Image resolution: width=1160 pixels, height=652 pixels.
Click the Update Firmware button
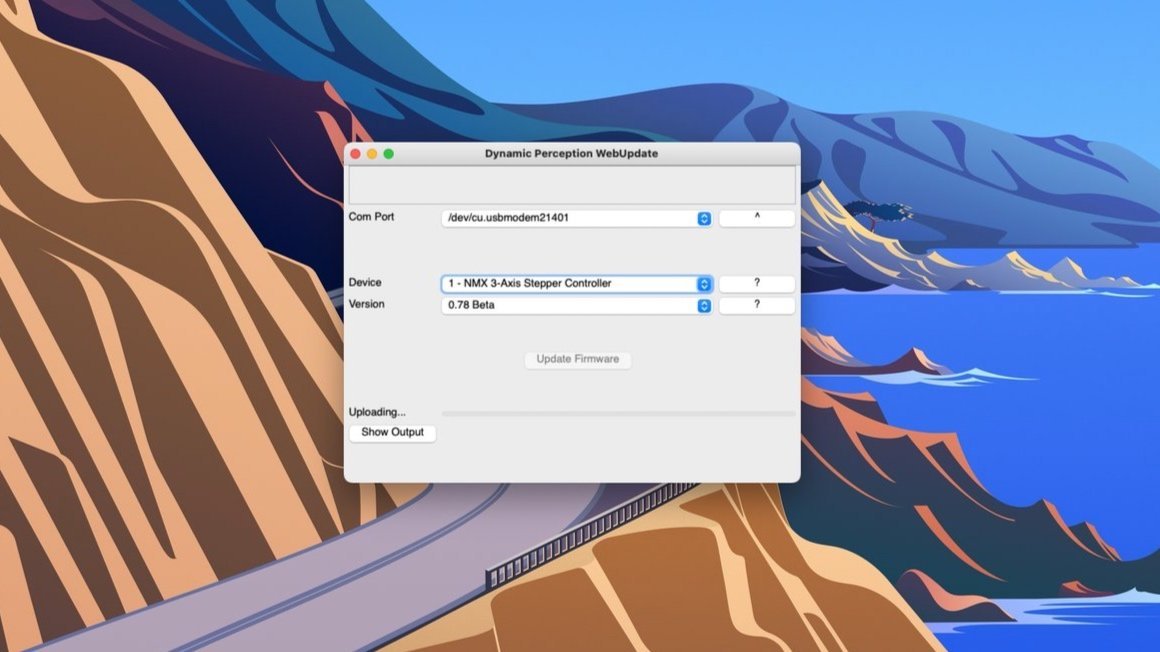click(x=578, y=360)
